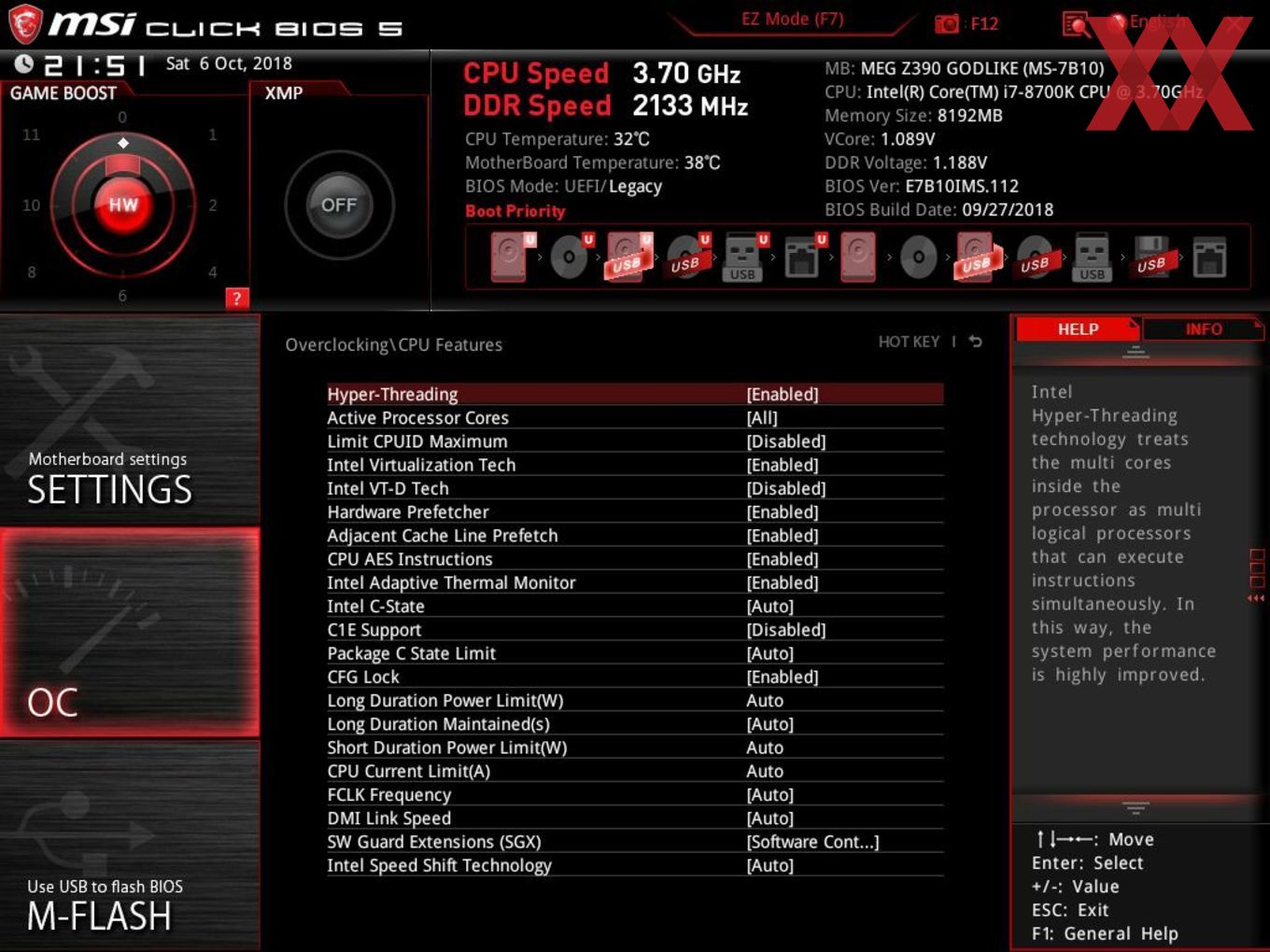Select the UEFI CD/DVD boot device icon
This screenshot has width=1270, height=952.
(571, 257)
